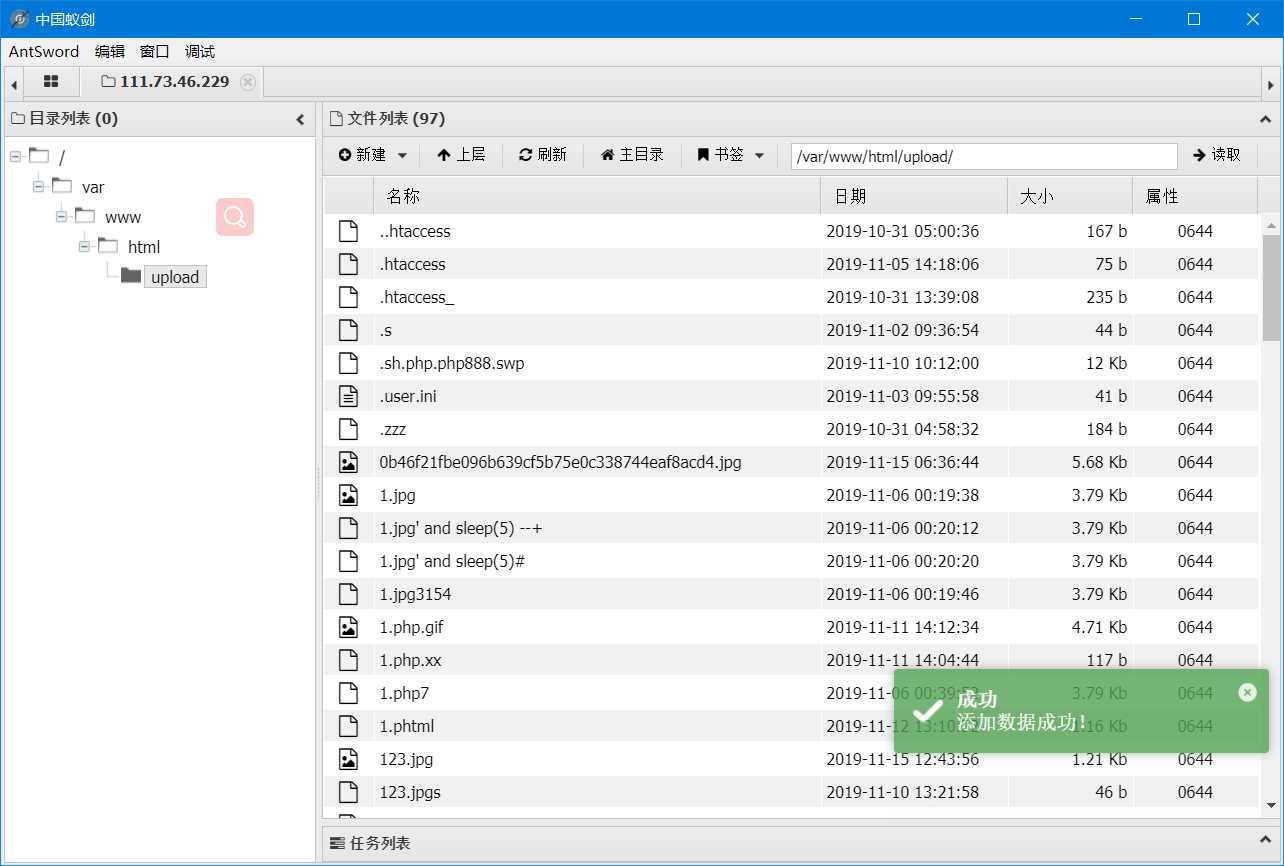
Task: Click the file icon of ..htaccess
Action: (x=348, y=231)
